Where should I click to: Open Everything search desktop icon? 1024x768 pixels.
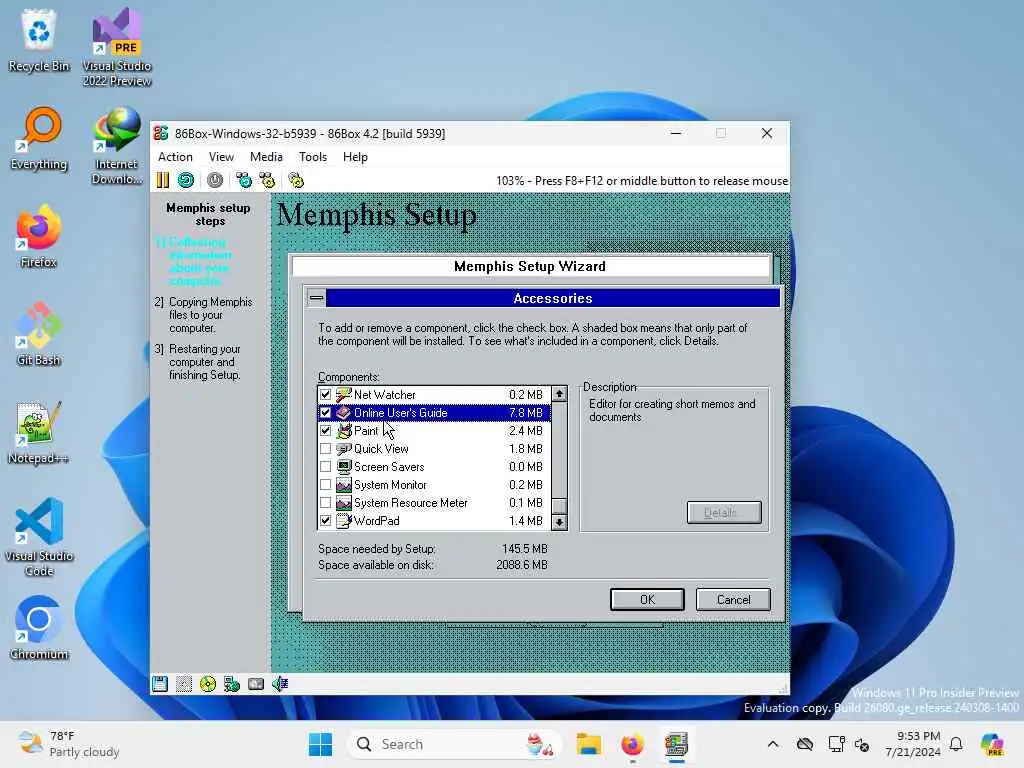click(x=39, y=138)
